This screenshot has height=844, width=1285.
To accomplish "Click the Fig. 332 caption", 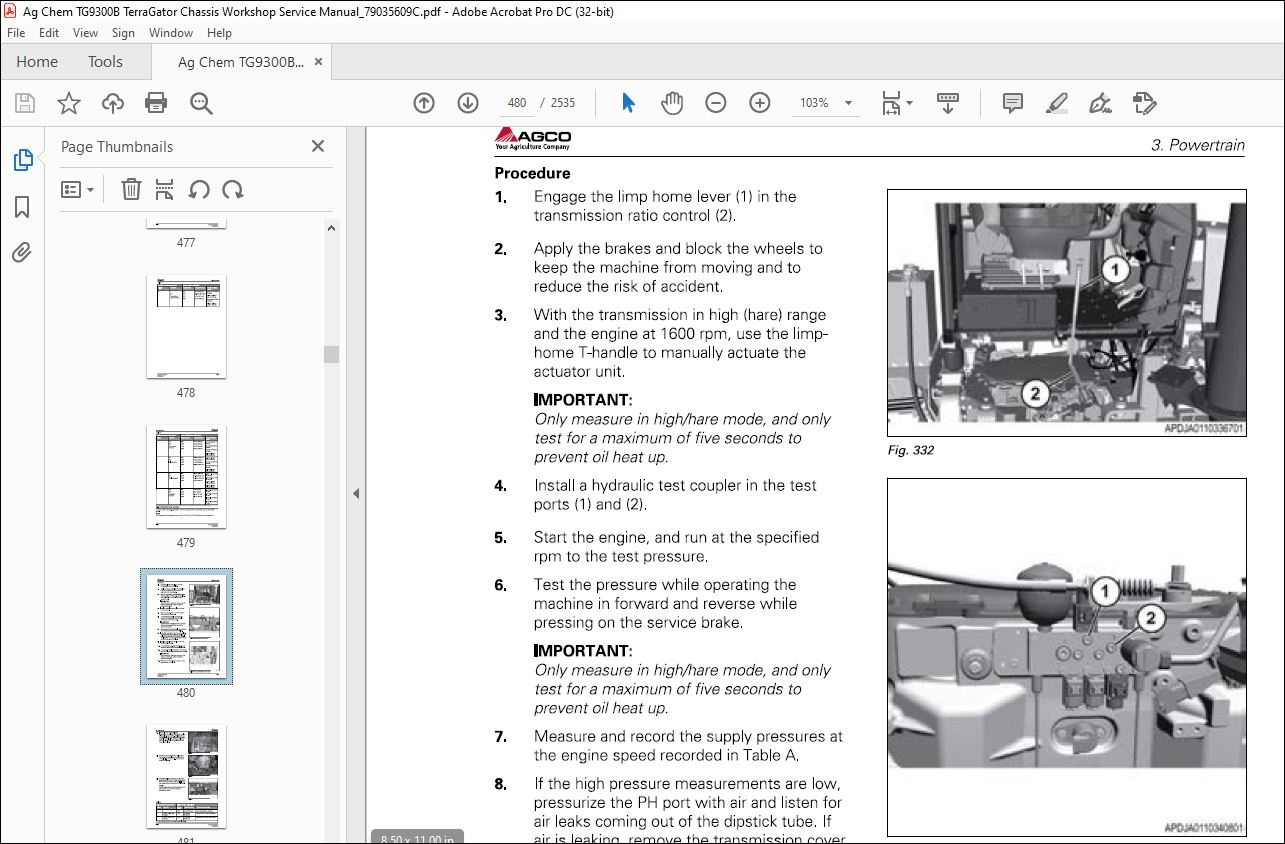I will click(910, 450).
